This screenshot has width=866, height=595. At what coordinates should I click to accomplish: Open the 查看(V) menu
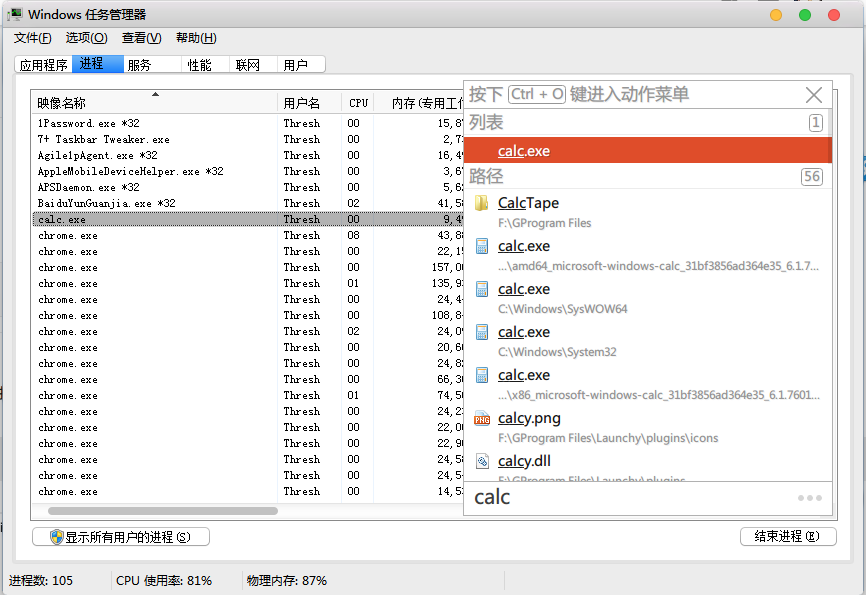point(141,38)
